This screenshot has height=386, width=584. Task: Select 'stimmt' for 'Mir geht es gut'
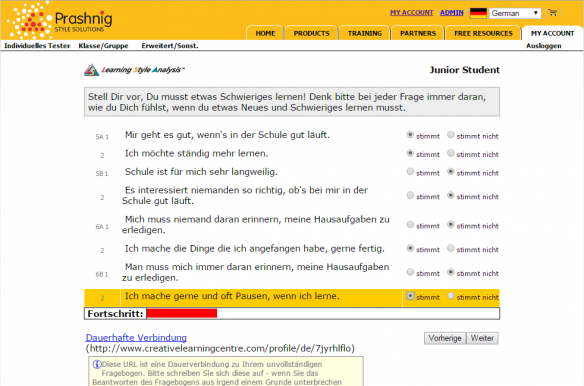point(410,135)
